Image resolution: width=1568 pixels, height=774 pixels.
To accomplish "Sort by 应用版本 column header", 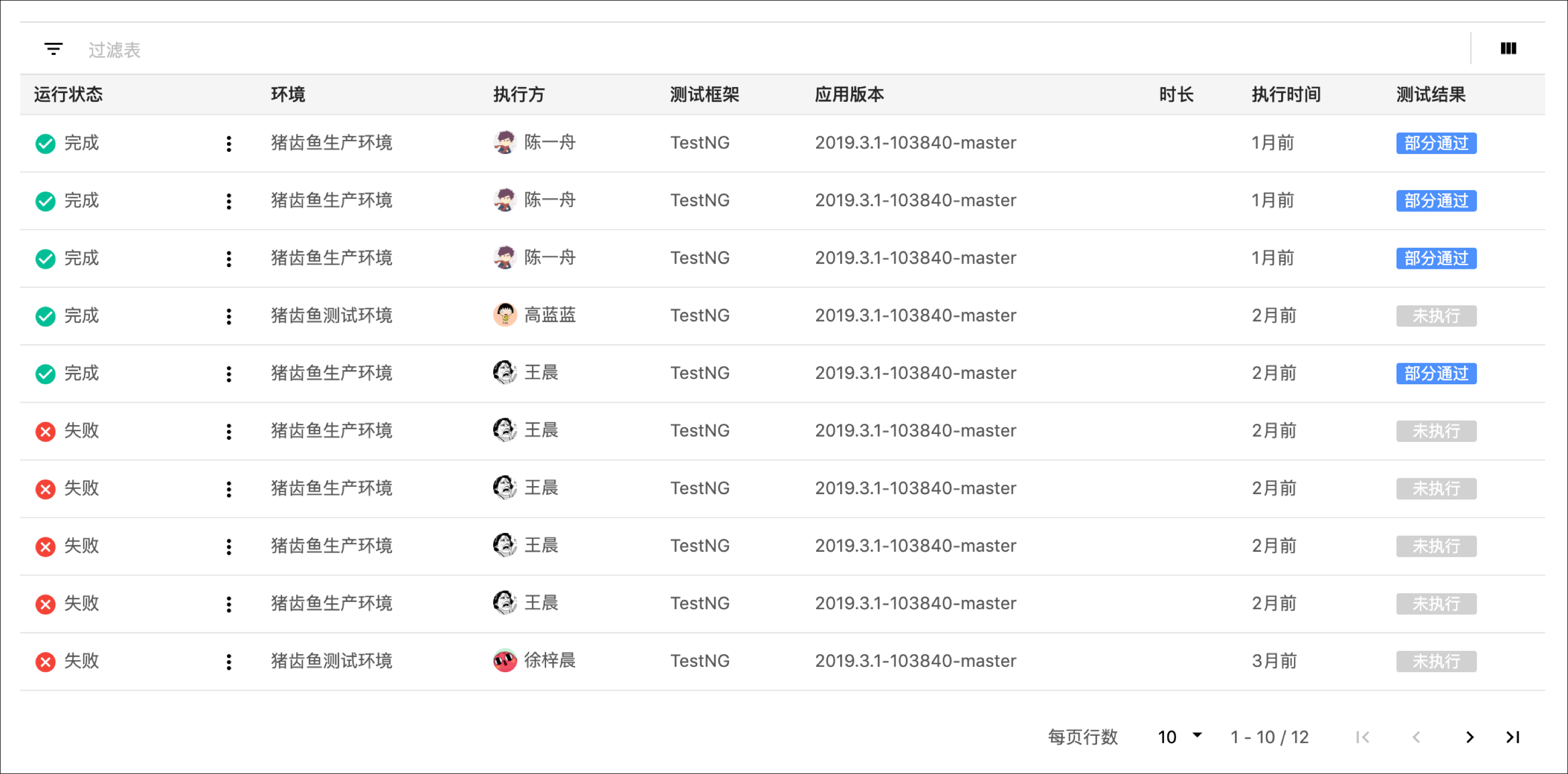I will coord(849,94).
